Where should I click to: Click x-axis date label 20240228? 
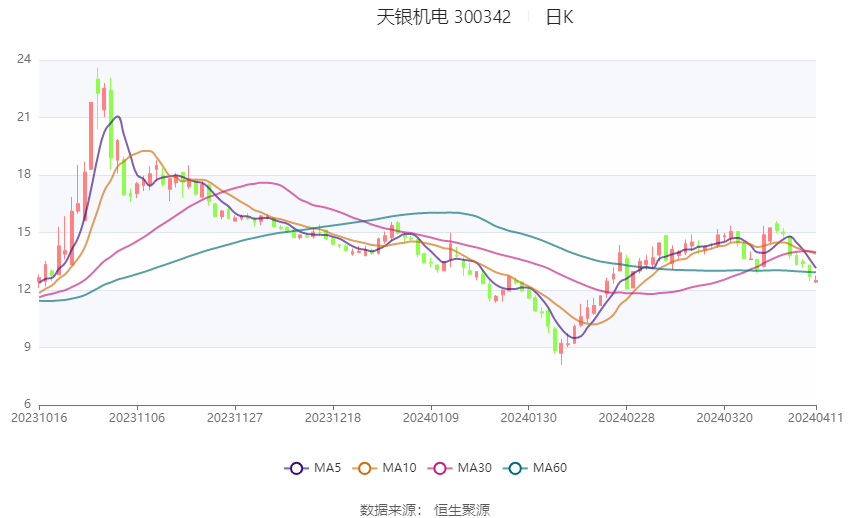pos(626,418)
